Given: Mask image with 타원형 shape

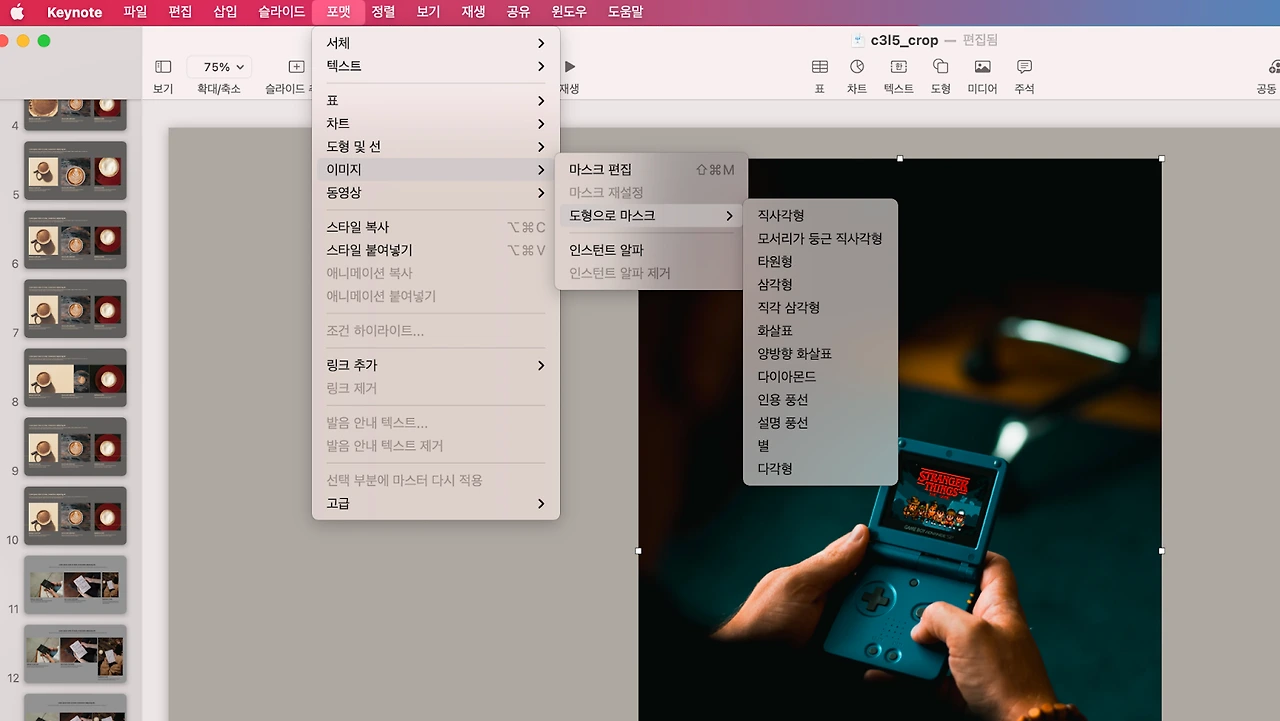Looking at the screenshot, I should (x=820, y=262).
